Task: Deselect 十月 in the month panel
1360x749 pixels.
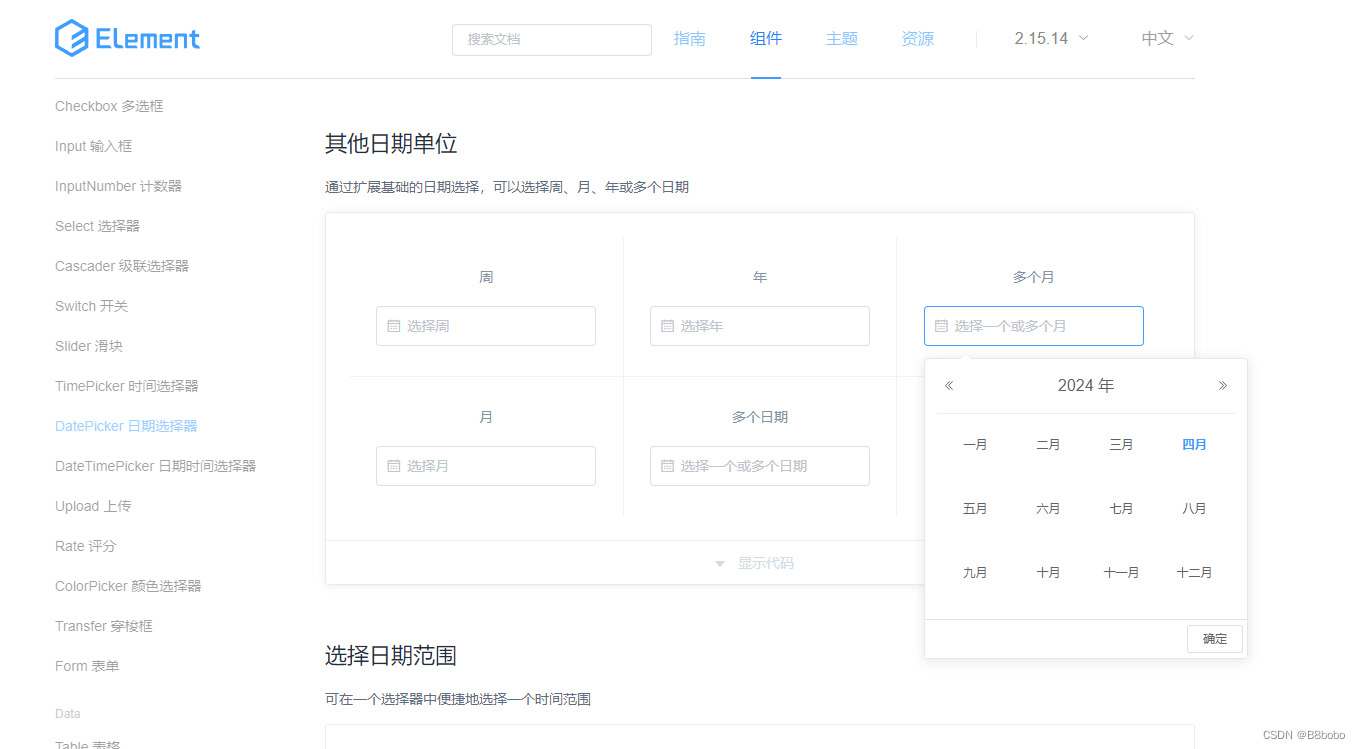Action: click(1048, 572)
